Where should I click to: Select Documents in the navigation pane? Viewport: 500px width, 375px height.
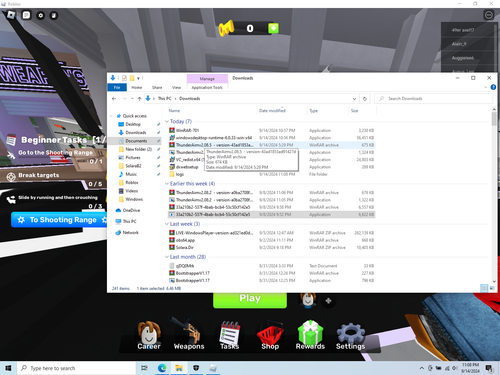point(136,141)
